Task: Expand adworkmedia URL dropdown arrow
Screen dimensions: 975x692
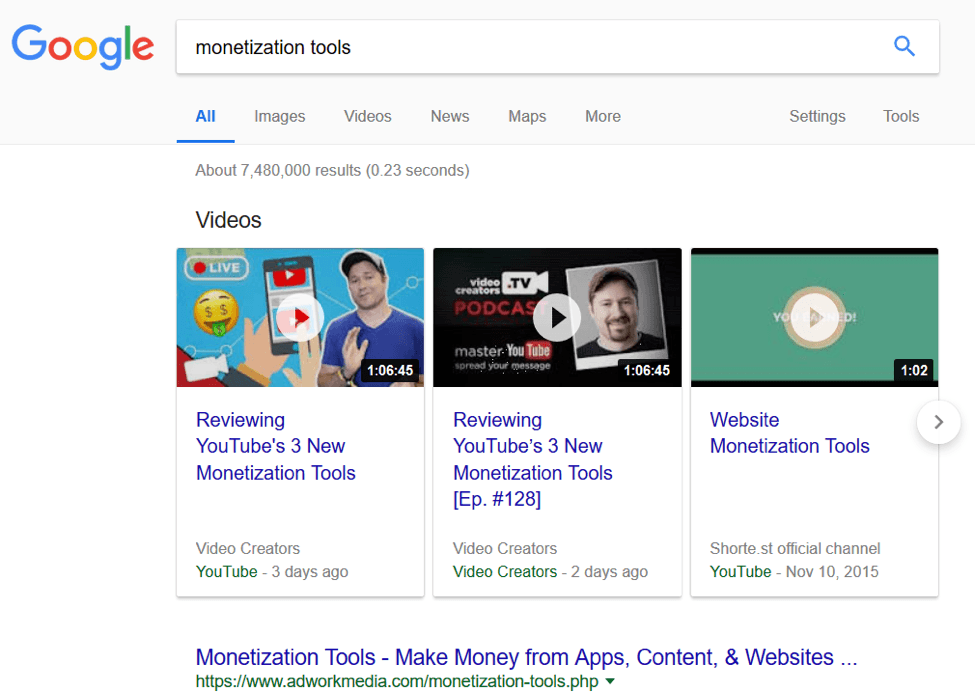Action: pyautogui.click(x=610, y=682)
